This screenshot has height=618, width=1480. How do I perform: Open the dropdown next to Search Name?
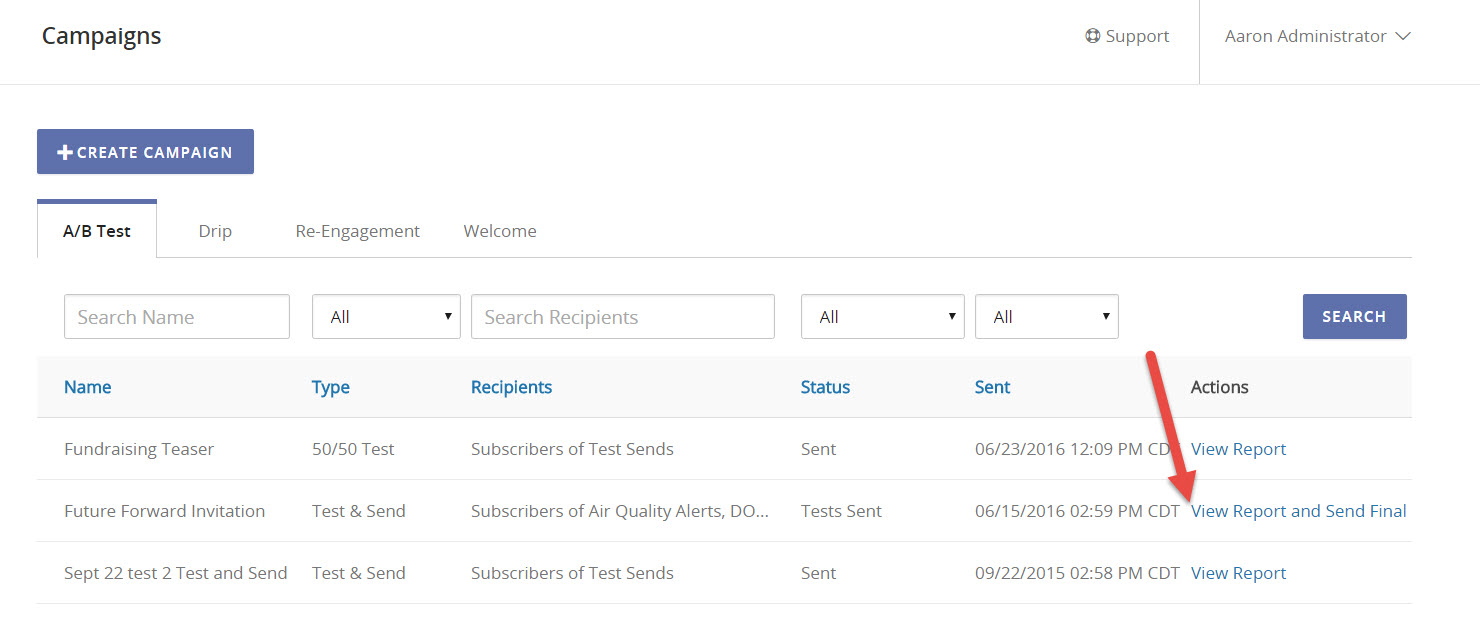coord(386,317)
